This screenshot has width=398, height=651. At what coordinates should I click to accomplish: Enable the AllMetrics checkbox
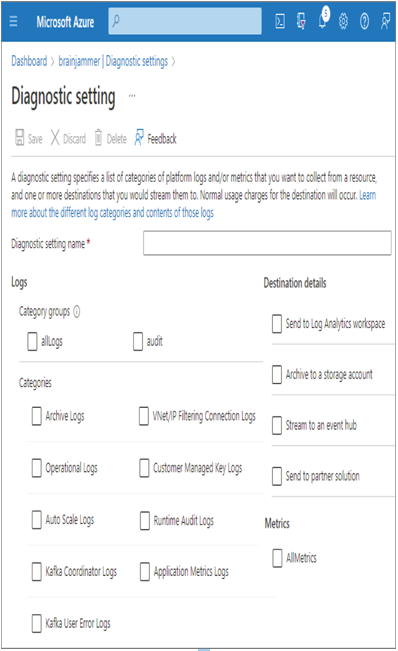[x=277, y=558]
